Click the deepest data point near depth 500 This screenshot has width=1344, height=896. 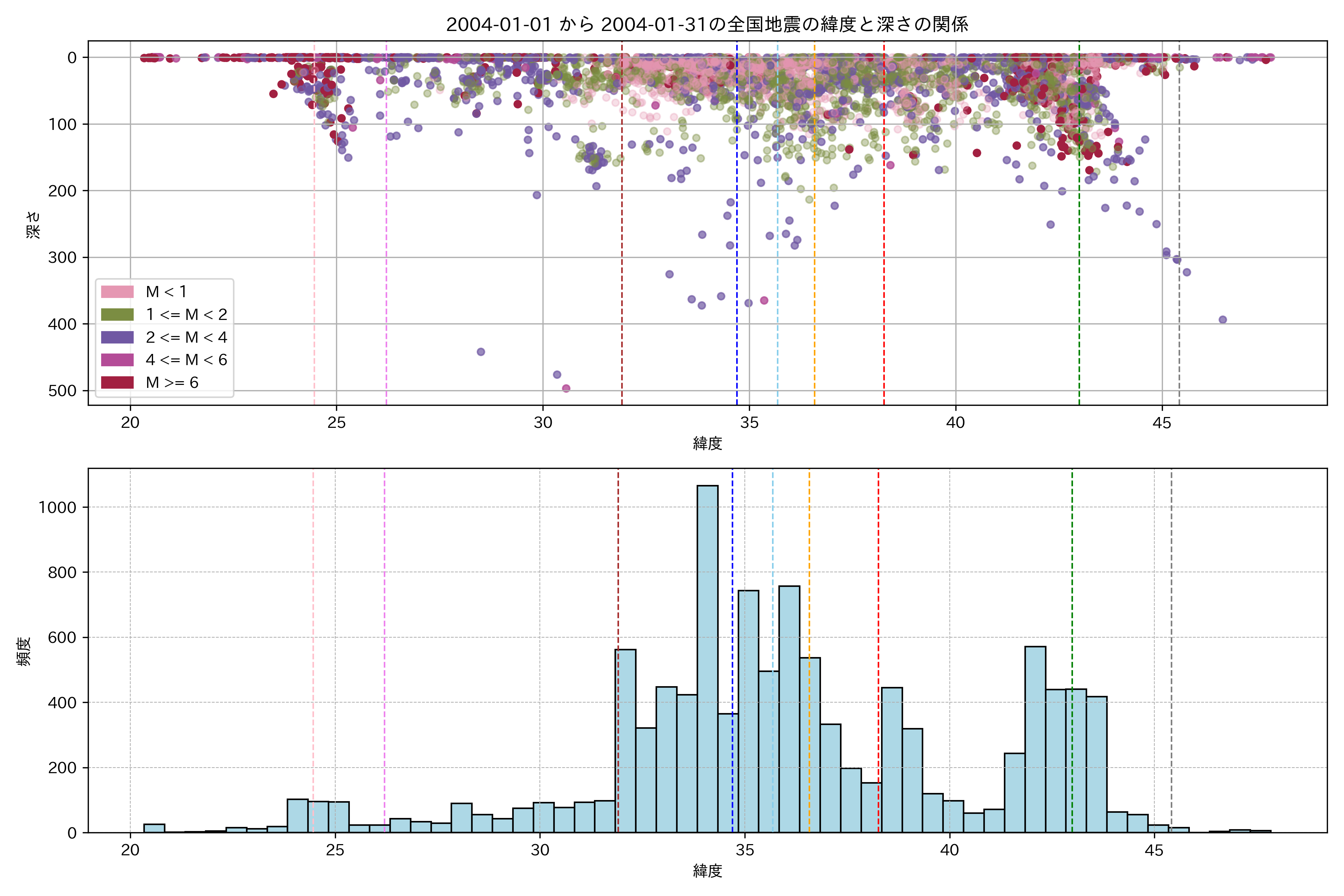pyautogui.click(x=566, y=389)
